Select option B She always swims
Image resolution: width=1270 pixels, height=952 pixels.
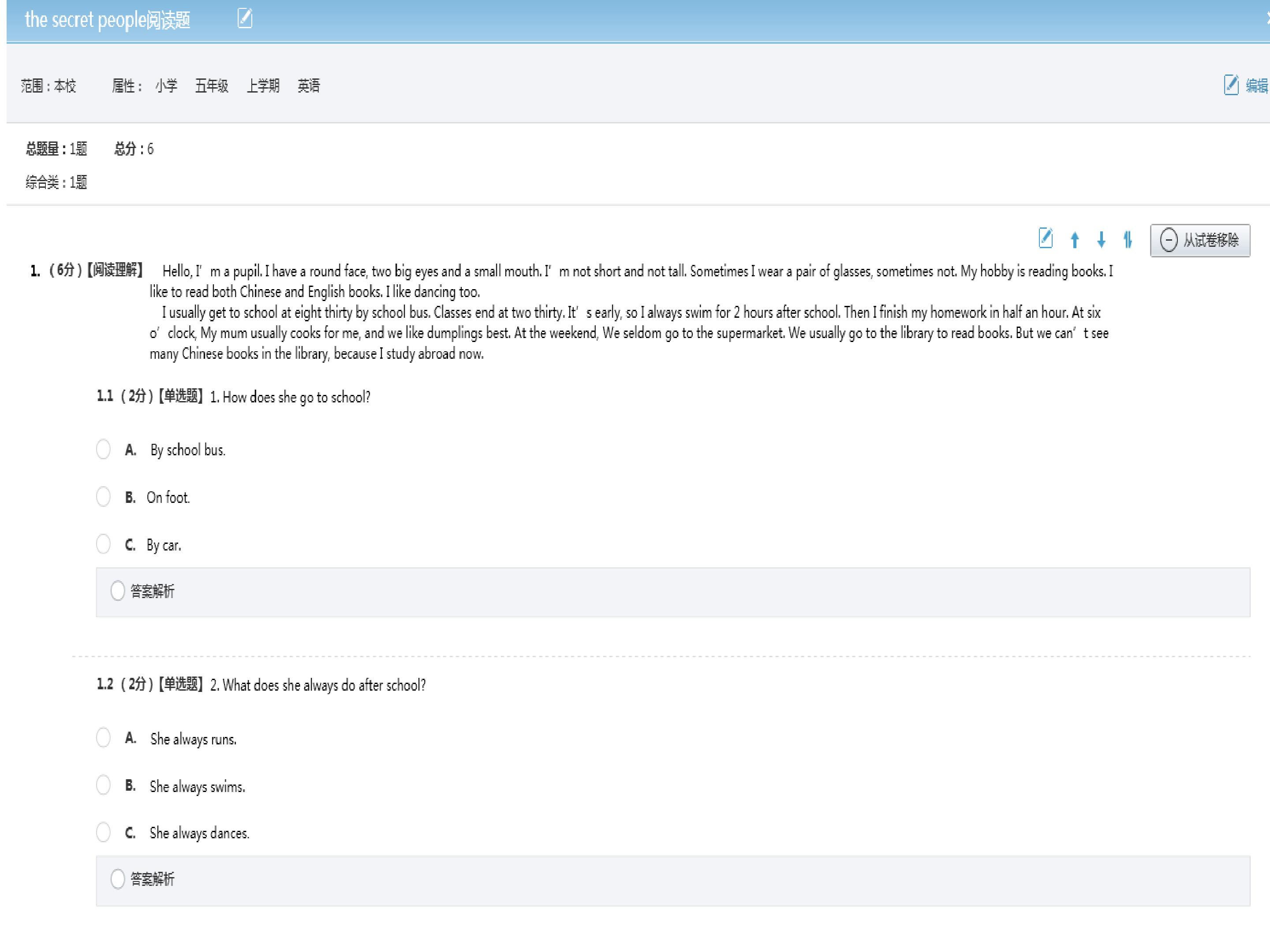(103, 785)
